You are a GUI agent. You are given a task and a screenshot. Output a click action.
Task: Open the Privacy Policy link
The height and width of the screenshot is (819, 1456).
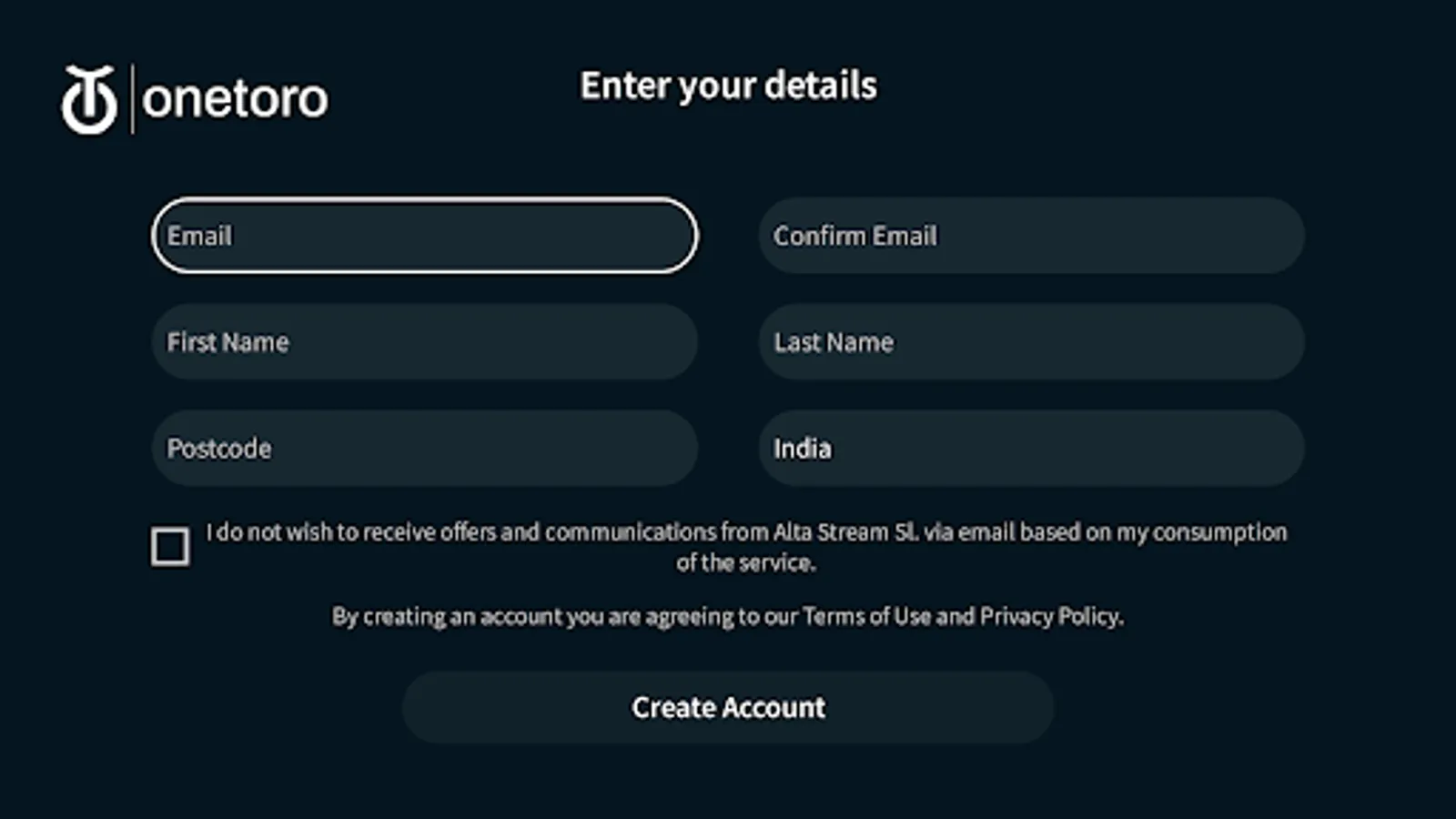pos(1050,617)
